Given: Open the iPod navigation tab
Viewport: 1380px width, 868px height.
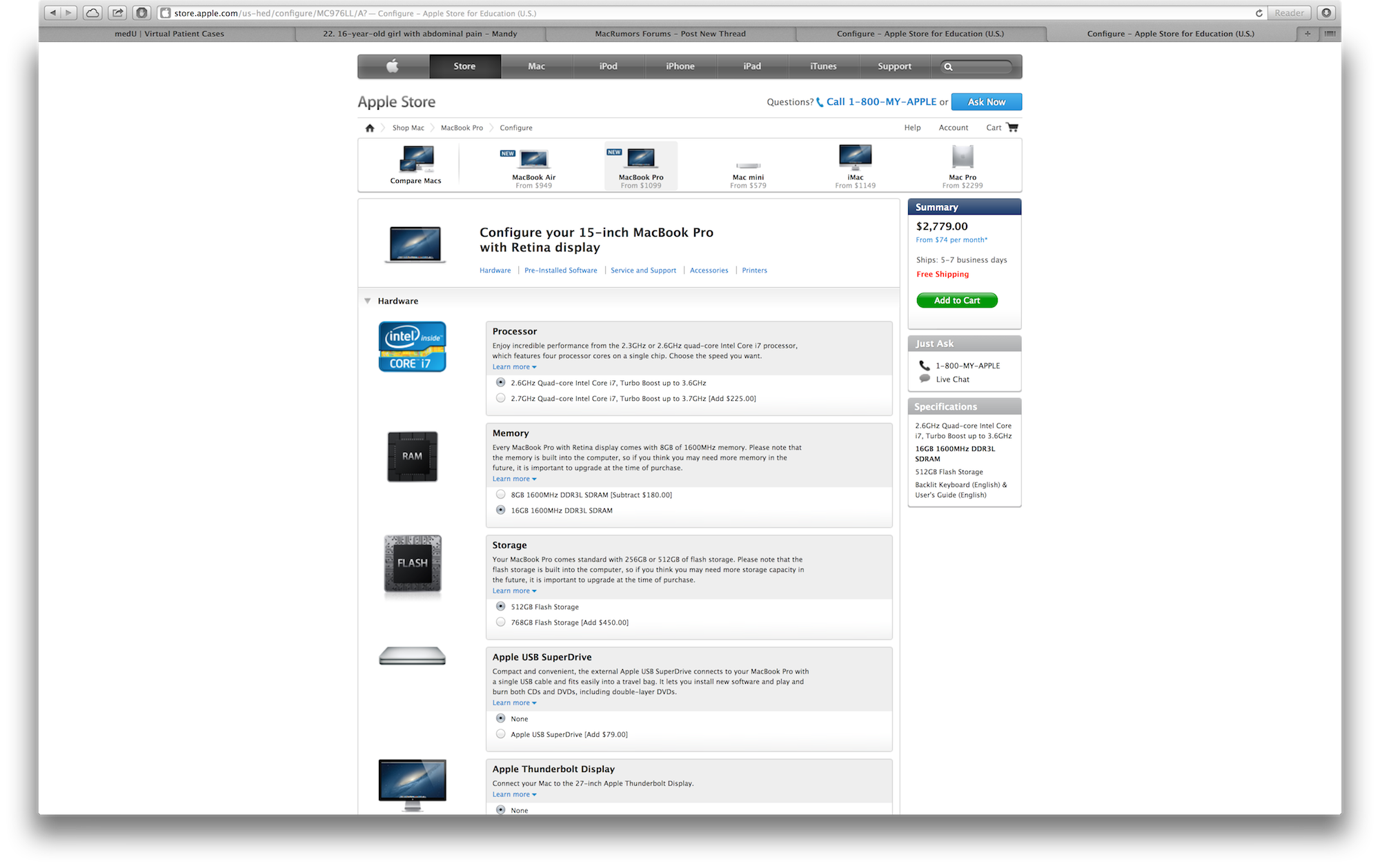Looking at the screenshot, I should tap(609, 66).
